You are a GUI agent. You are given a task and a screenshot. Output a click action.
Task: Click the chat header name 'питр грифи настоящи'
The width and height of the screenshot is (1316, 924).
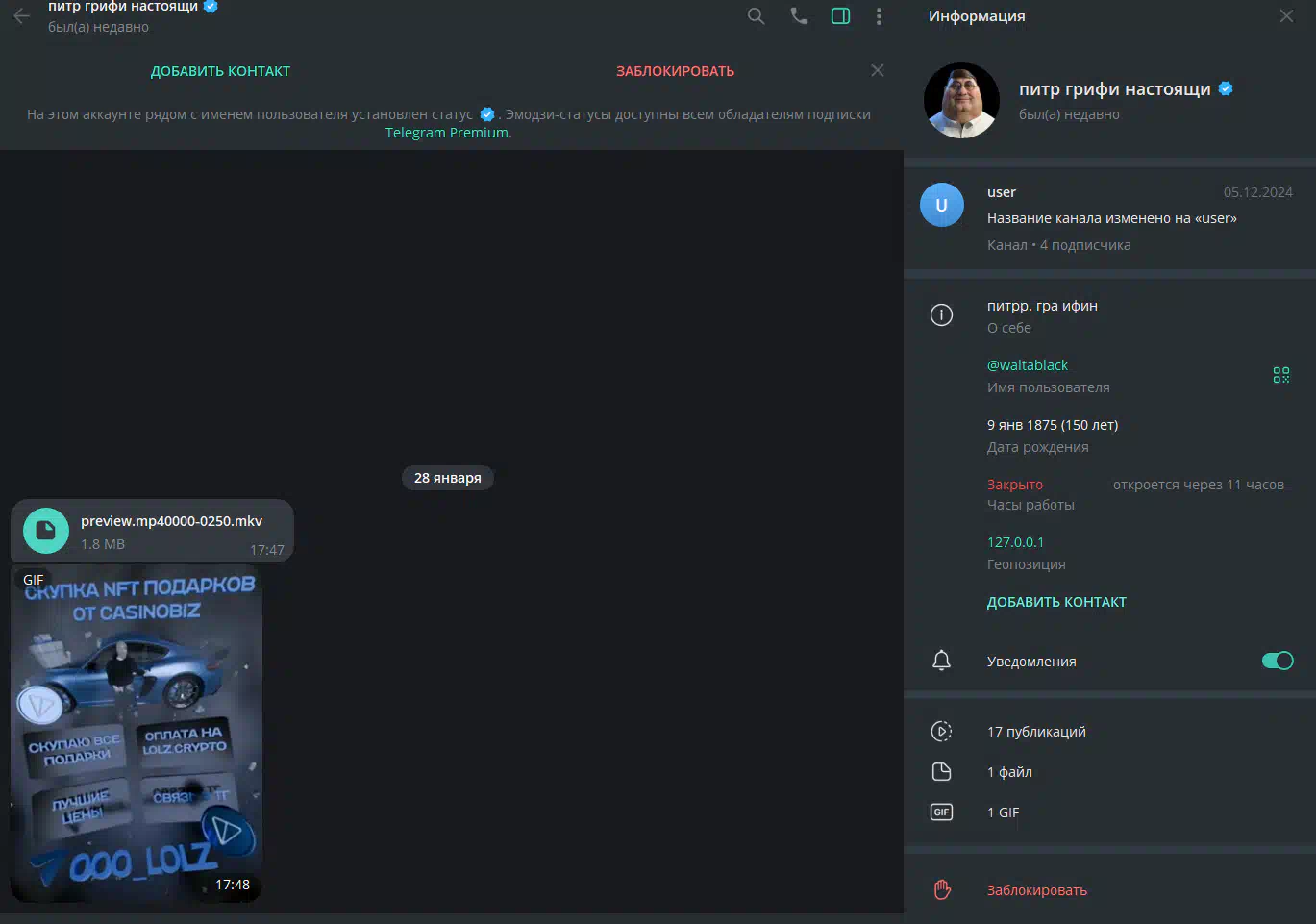click(x=123, y=7)
